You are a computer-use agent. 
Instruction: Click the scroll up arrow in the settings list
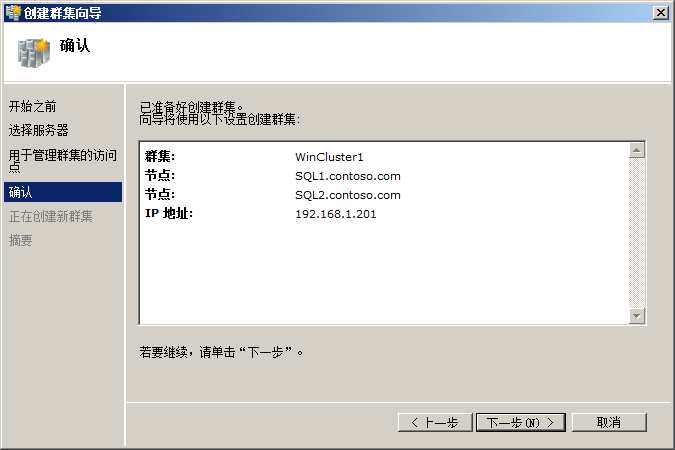pos(636,151)
